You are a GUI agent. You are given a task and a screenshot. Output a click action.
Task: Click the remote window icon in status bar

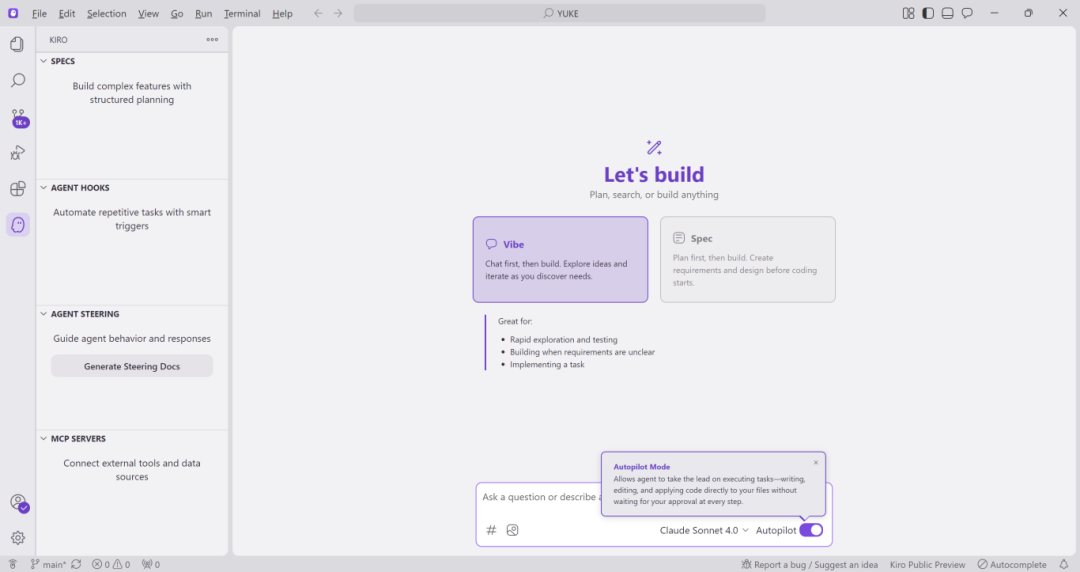tap(12, 564)
